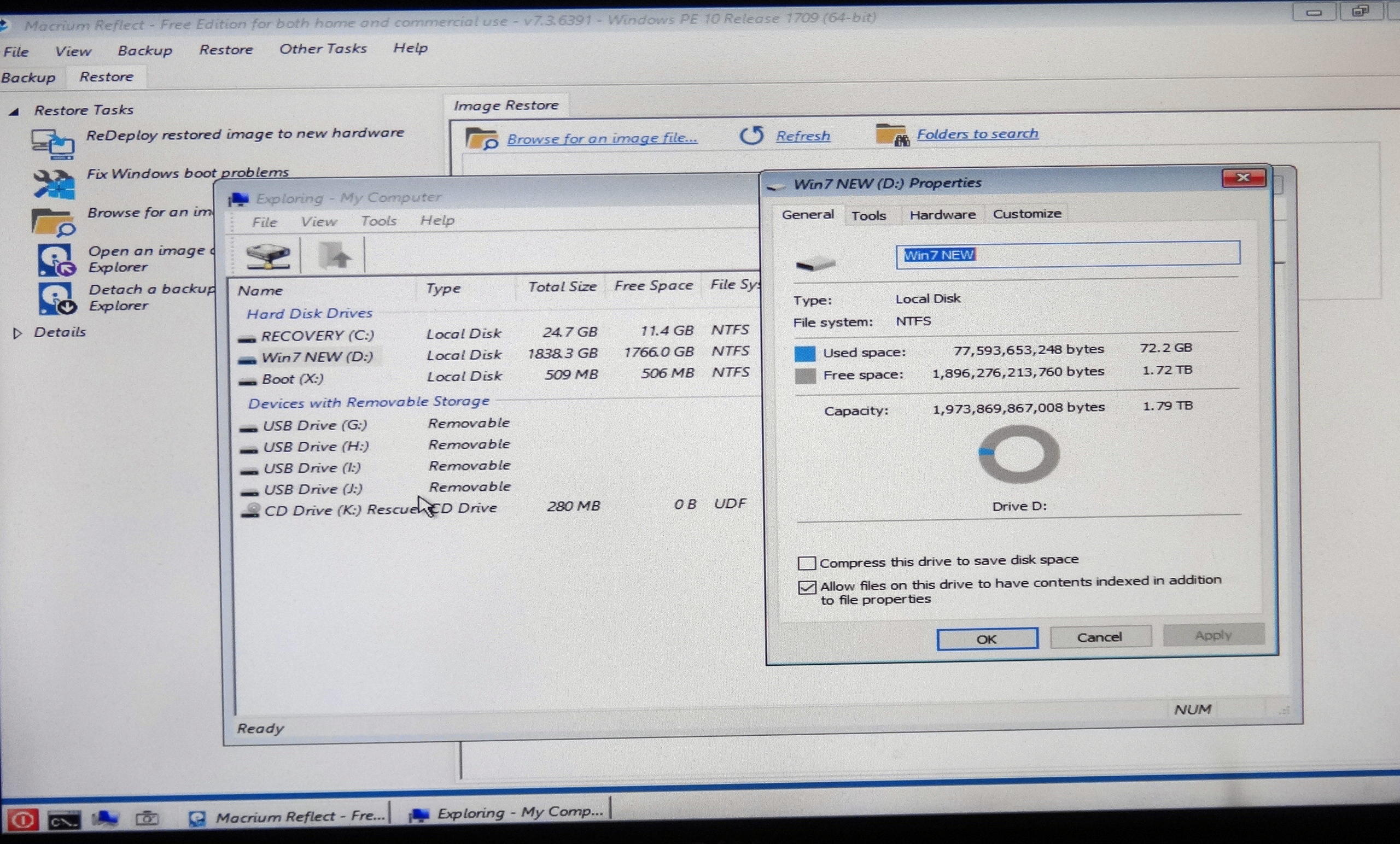Click OK in the Properties dialog
This screenshot has width=1400, height=844.
[987, 638]
